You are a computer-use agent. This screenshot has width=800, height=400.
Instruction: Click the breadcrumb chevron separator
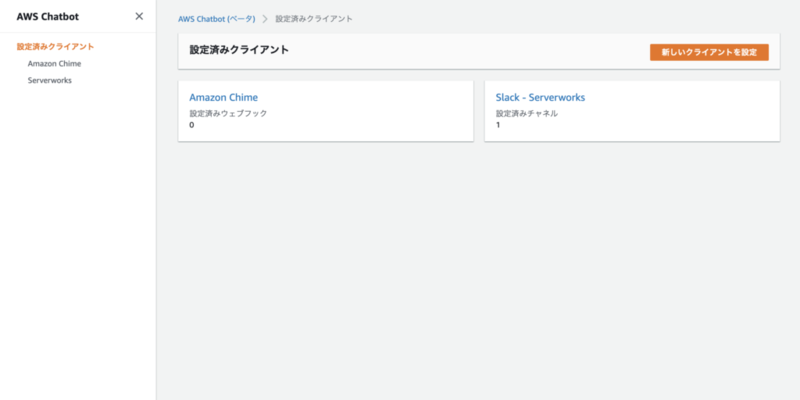point(265,19)
